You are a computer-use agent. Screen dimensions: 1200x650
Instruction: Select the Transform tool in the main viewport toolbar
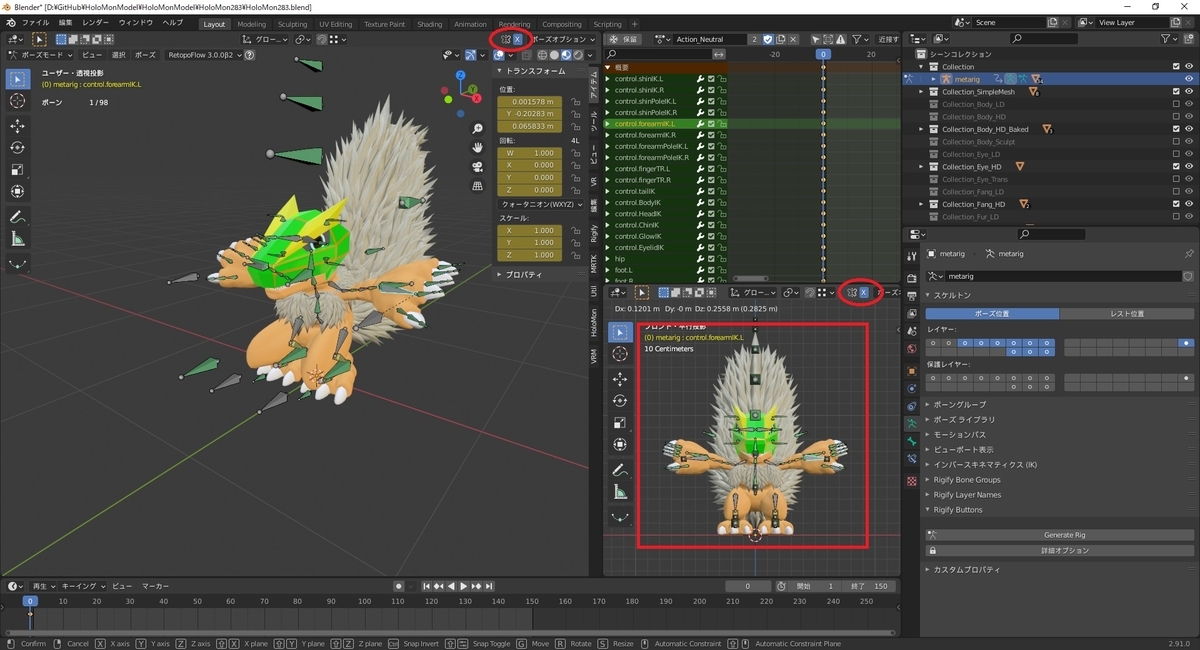point(18,191)
